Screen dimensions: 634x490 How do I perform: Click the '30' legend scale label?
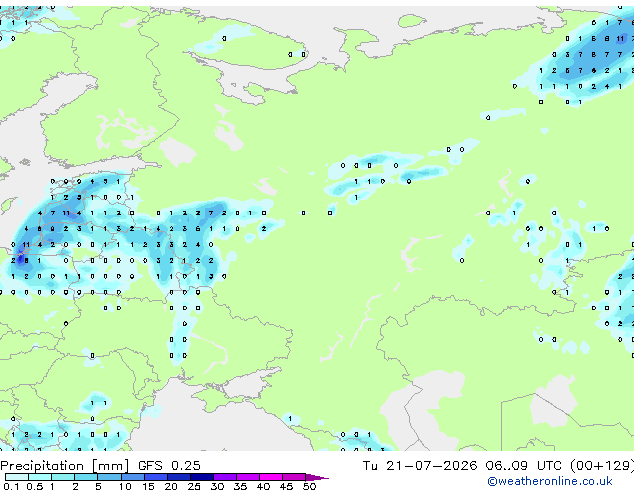tap(217, 486)
